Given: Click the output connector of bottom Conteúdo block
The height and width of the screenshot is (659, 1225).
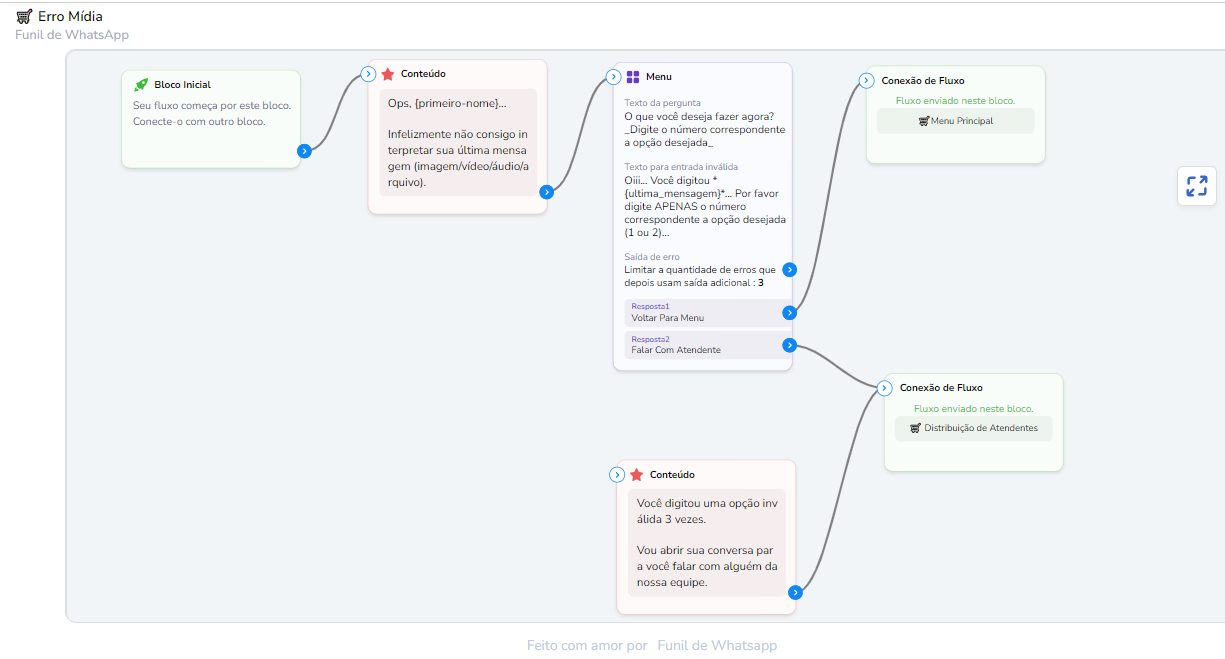Looking at the screenshot, I should (x=795, y=592).
